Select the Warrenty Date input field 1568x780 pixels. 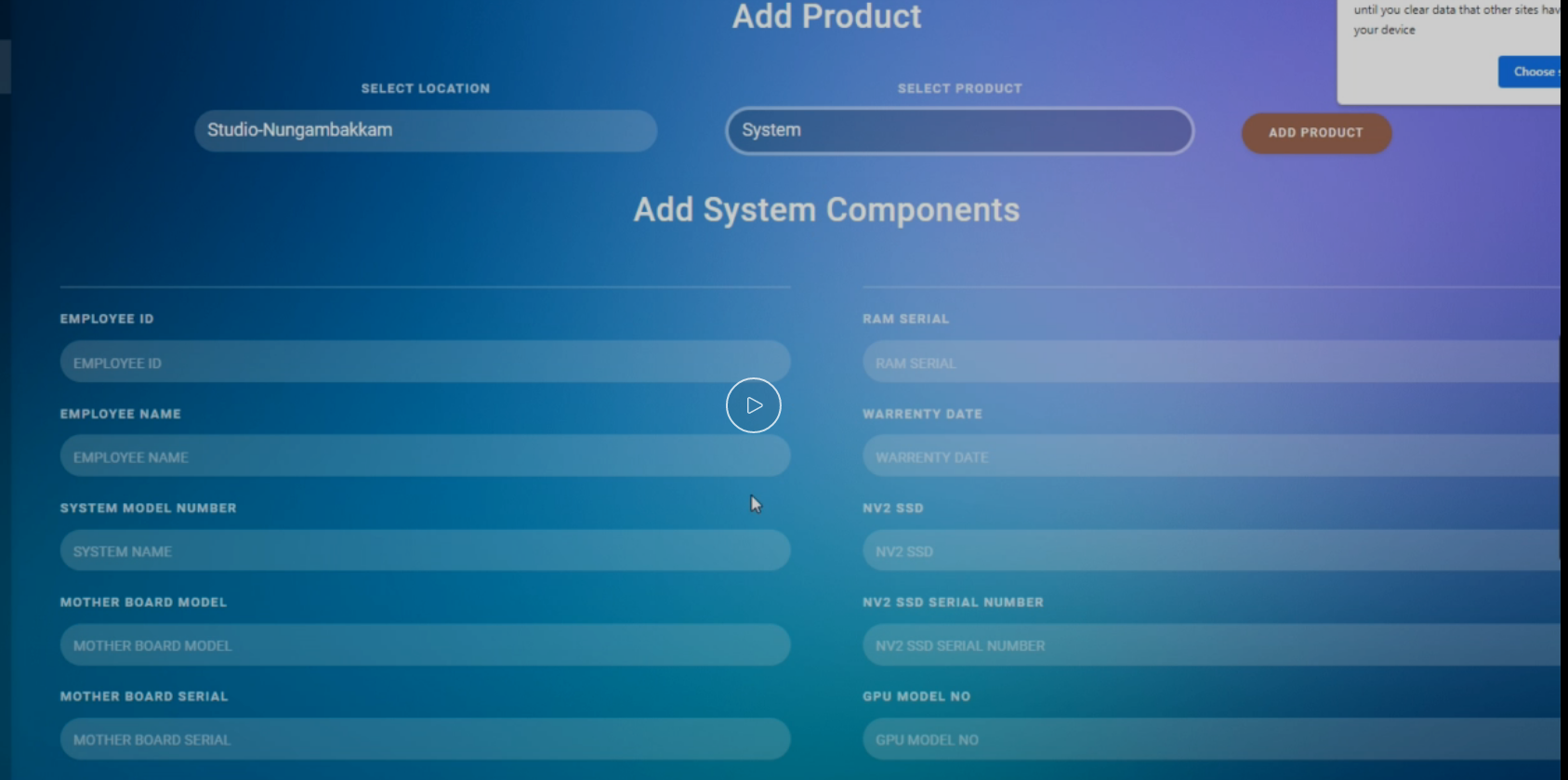click(1208, 457)
